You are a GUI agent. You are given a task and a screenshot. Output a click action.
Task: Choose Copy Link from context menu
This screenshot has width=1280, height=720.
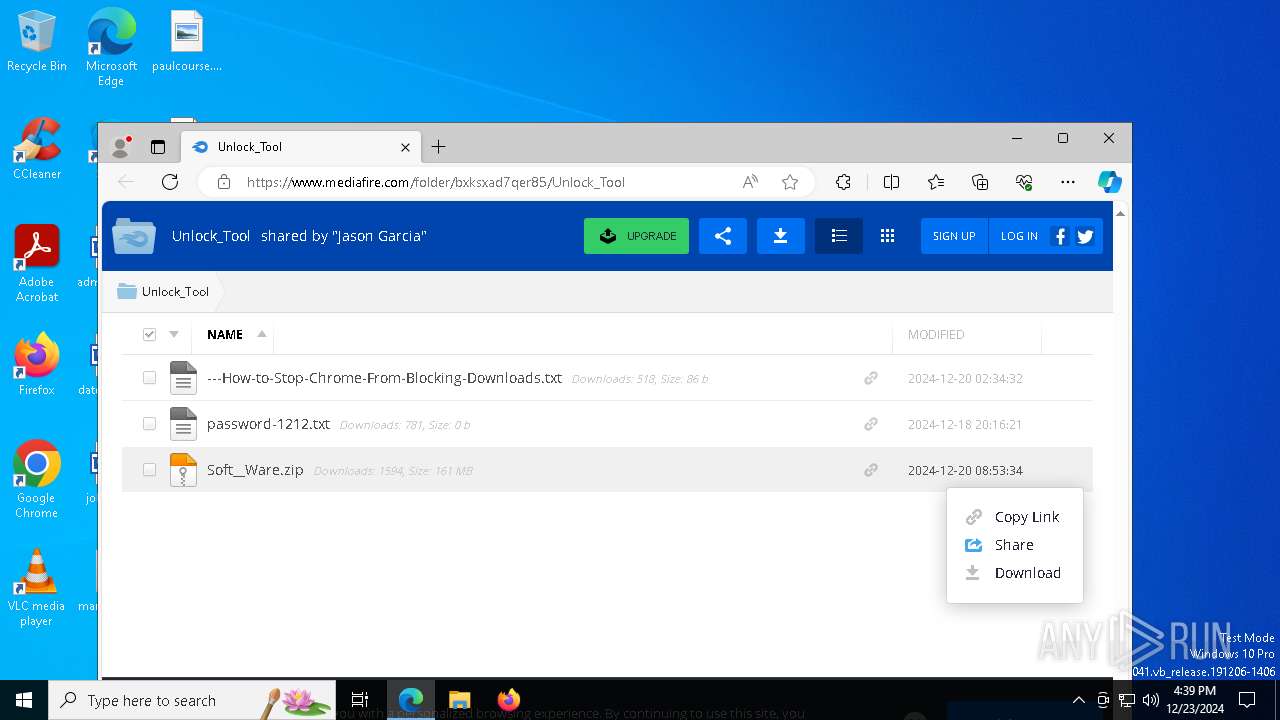[x=1014, y=517]
